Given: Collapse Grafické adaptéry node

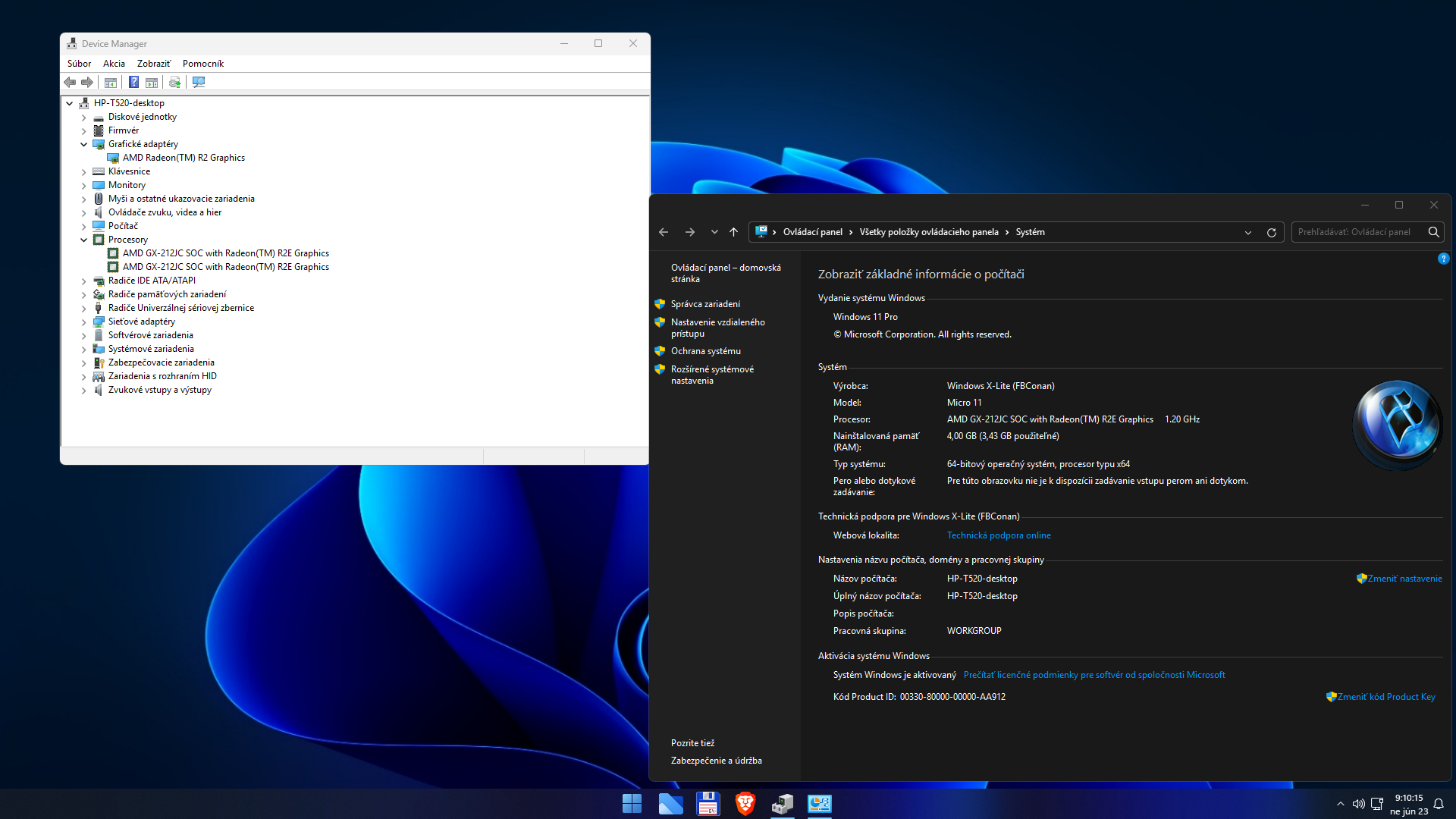Looking at the screenshot, I should [83, 144].
